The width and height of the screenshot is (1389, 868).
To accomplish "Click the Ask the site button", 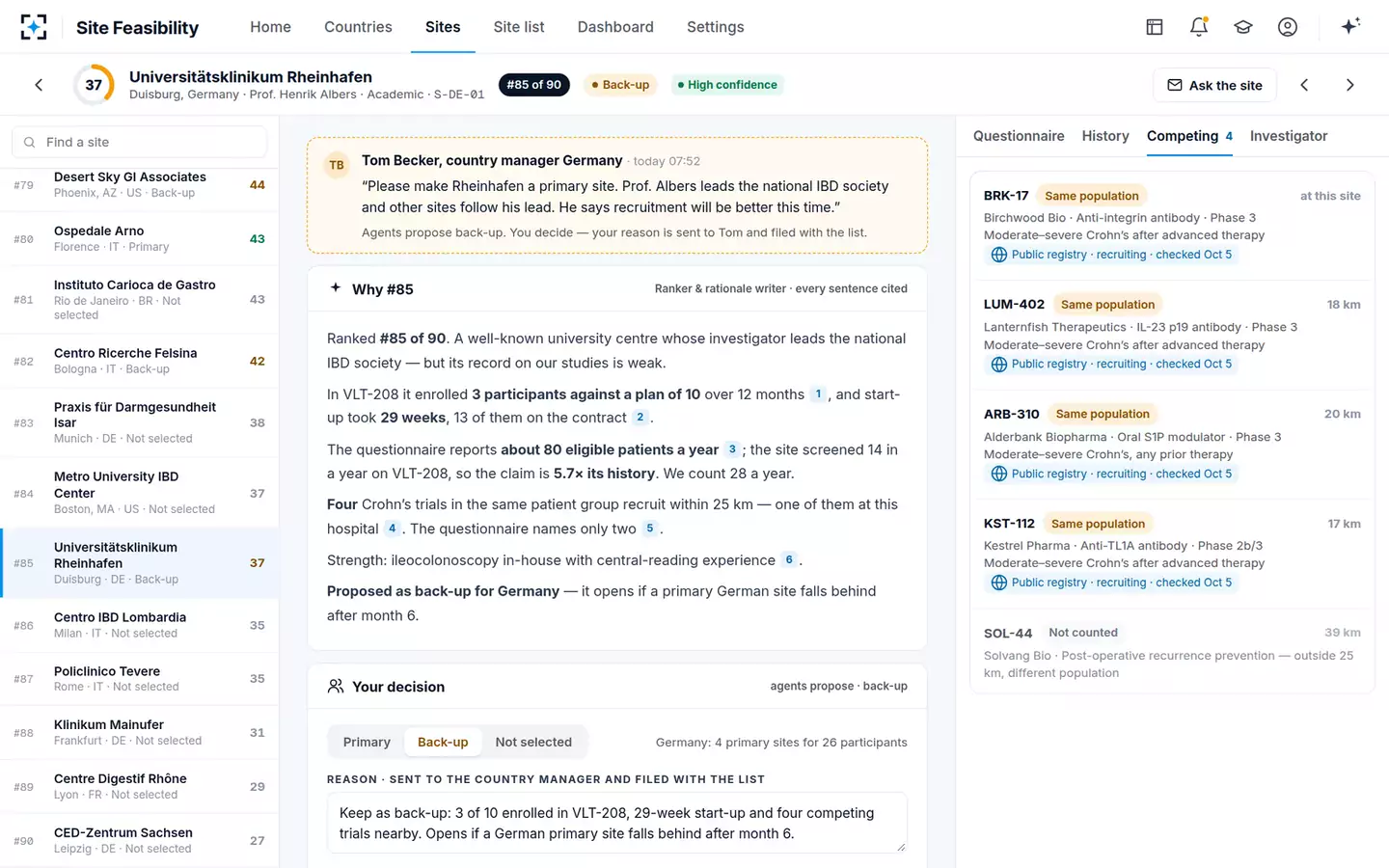I will [1214, 85].
